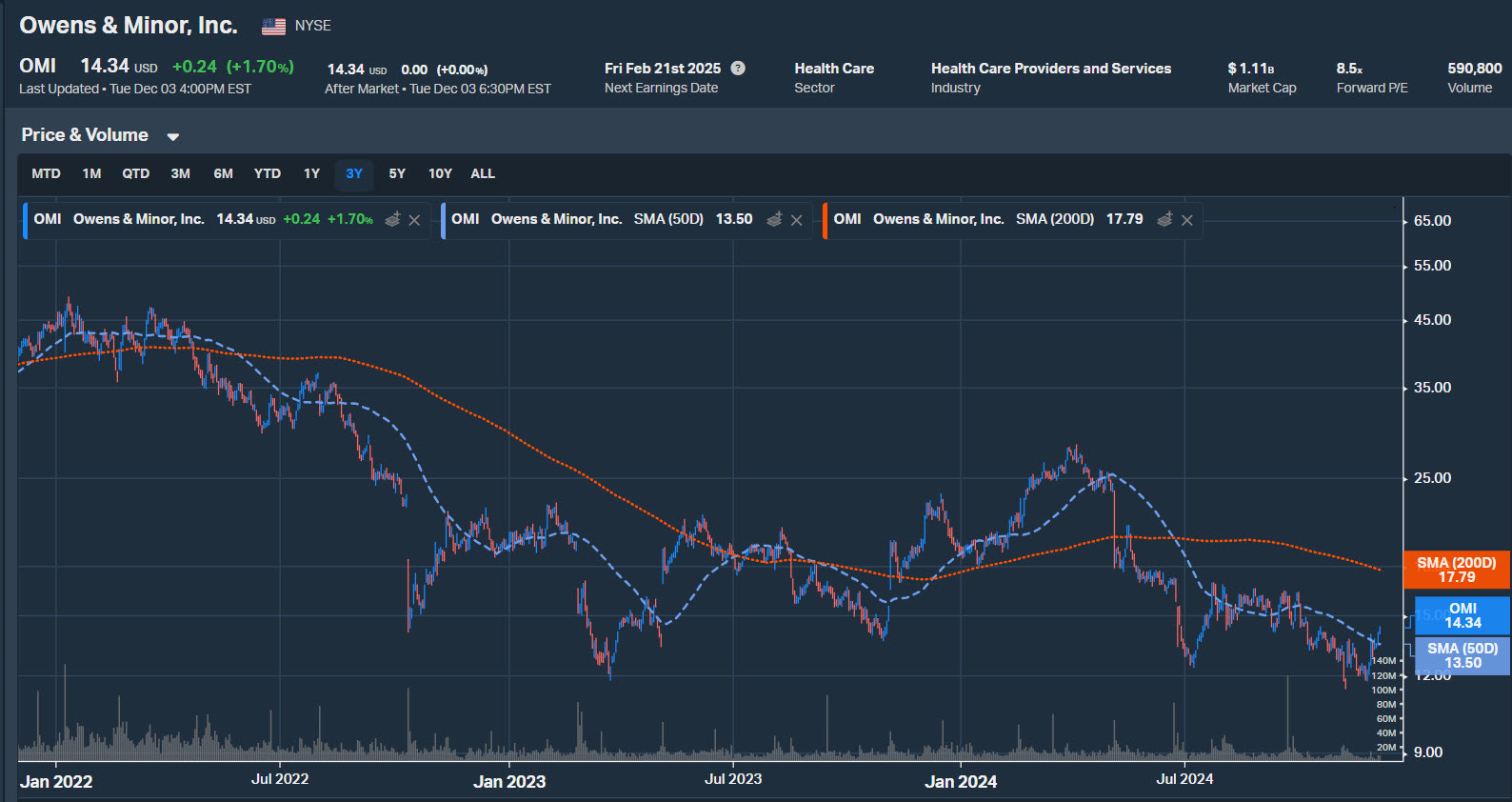Open style settings icon for SMA (50D) series
This screenshot has width=1512, height=802.
(x=774, y=220)
